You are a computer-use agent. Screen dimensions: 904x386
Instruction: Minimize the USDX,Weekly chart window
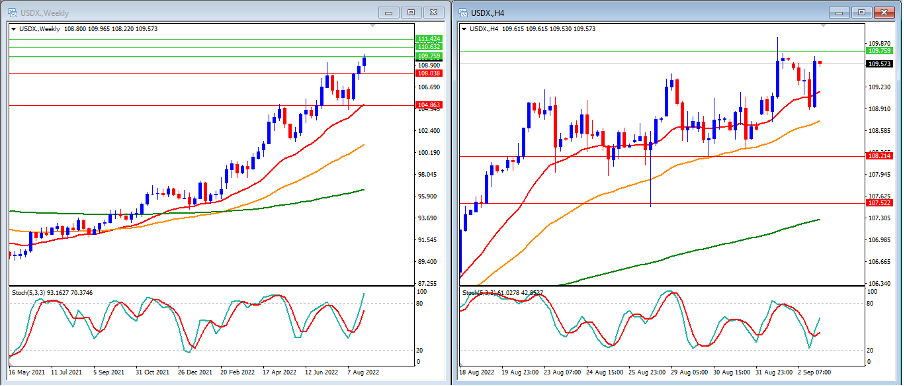pyautogui.click(x=390, y=12)
